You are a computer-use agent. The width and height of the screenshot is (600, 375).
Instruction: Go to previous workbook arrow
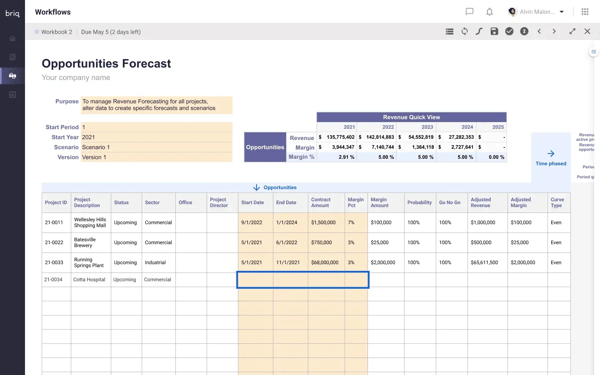[539, 32]
